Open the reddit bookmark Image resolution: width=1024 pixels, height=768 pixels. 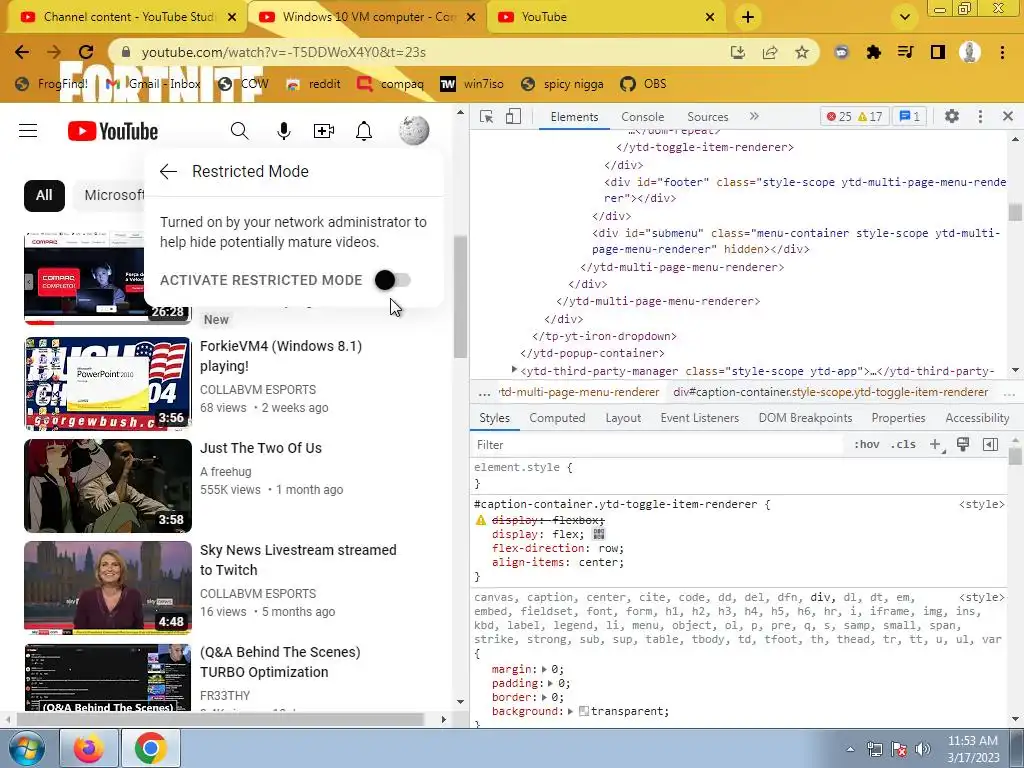pos(313,84)
